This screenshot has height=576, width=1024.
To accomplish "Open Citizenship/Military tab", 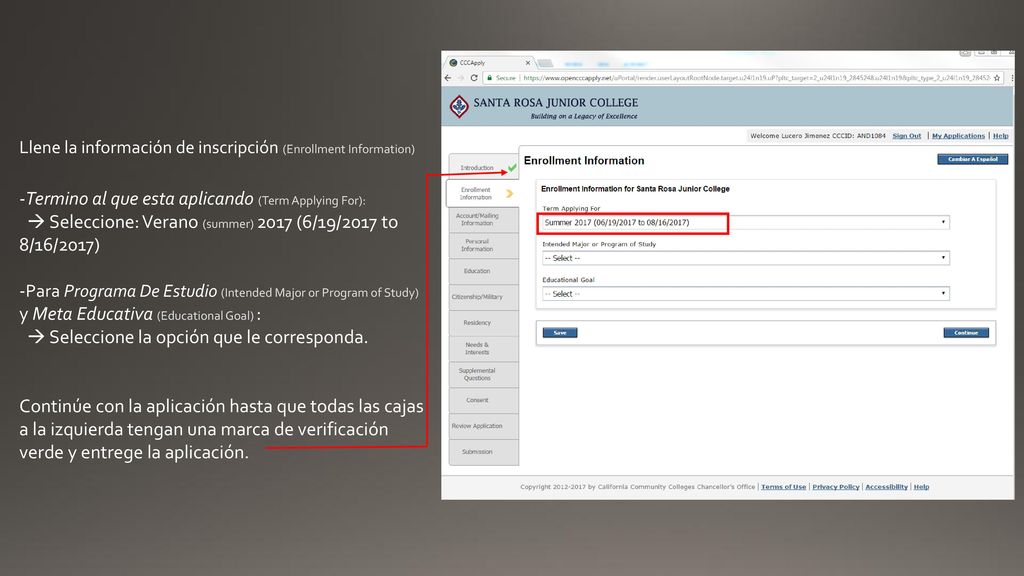I will pos(483,296).
